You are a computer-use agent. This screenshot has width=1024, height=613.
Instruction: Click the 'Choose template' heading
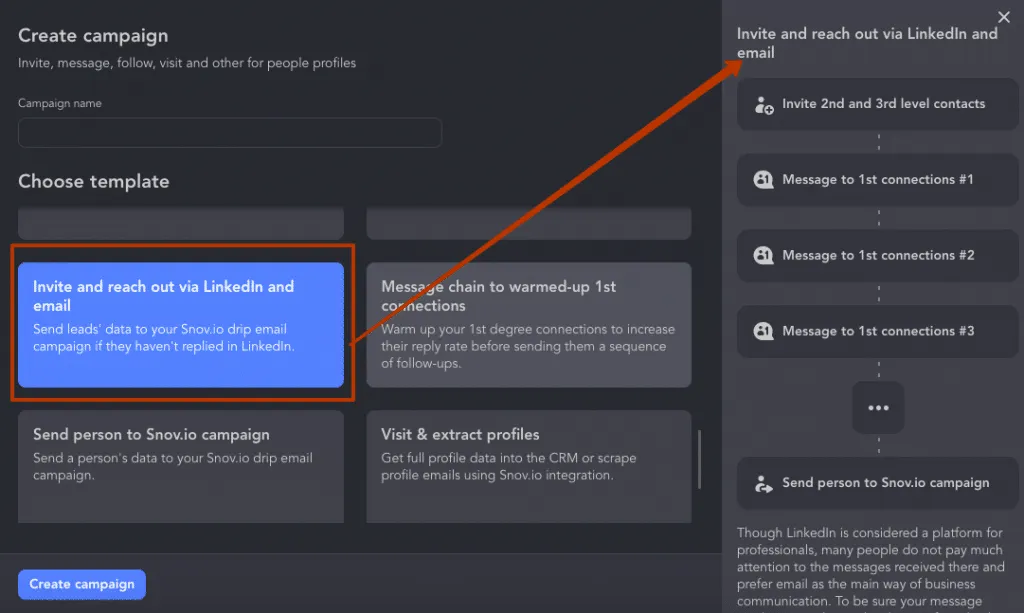click(93, 181)
